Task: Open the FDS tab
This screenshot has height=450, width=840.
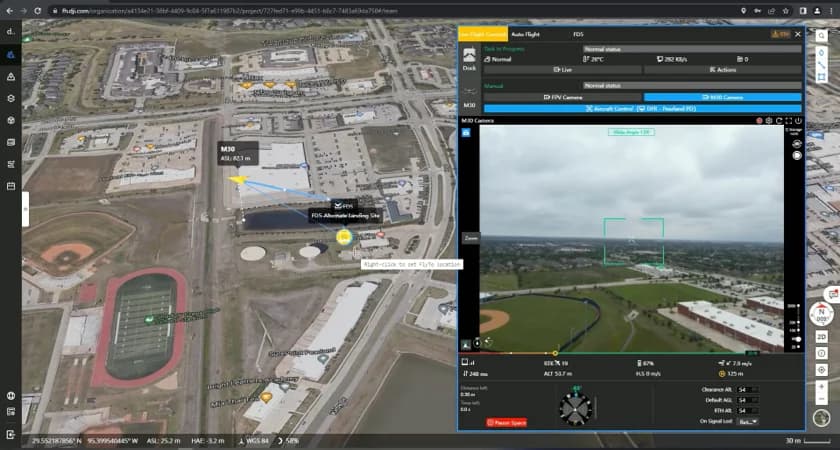Action: coord(578,34)
